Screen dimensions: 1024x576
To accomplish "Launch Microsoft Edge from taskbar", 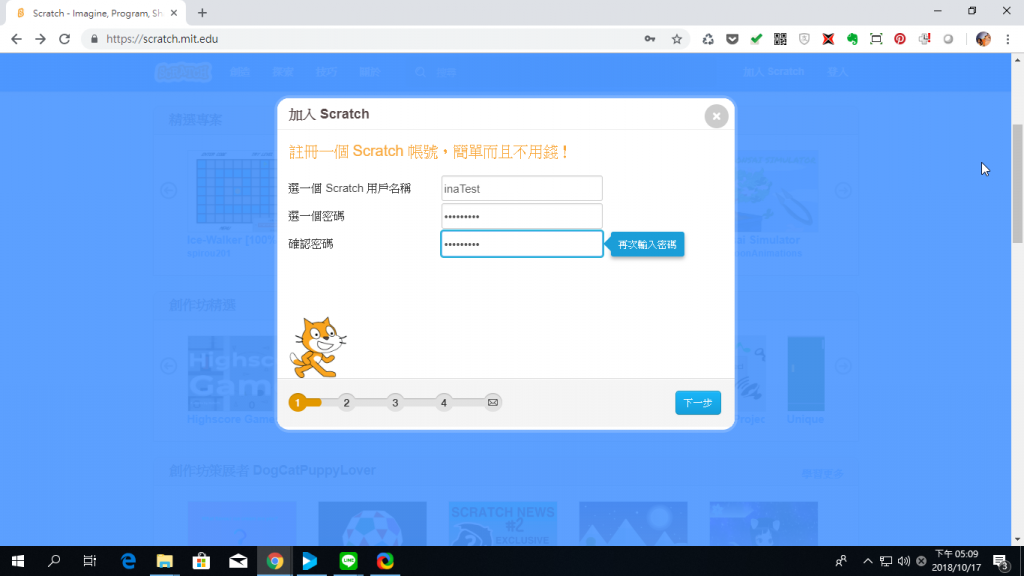I will point(128,561).
